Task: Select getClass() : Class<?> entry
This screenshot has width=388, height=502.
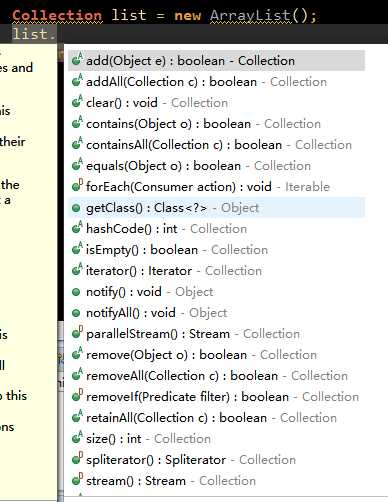Action: pos(216,208)
